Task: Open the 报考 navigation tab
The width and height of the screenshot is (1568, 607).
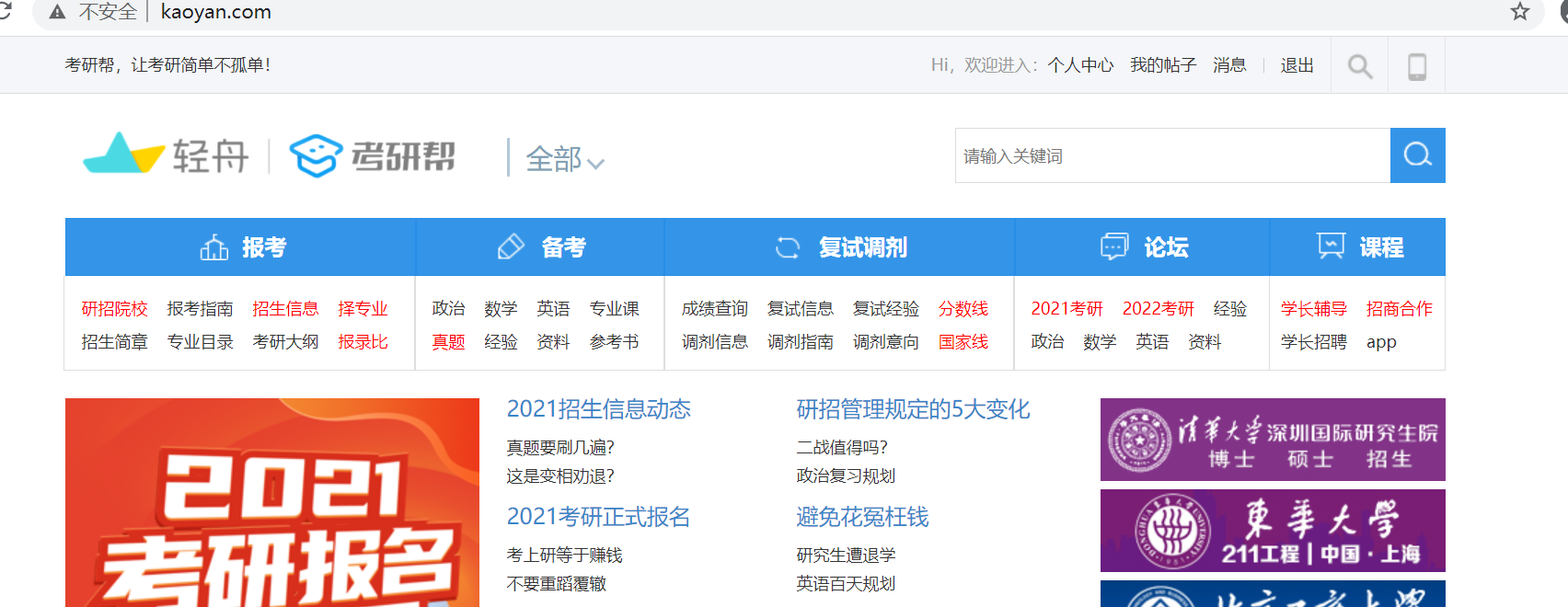Action: click(x=240, y=246)
